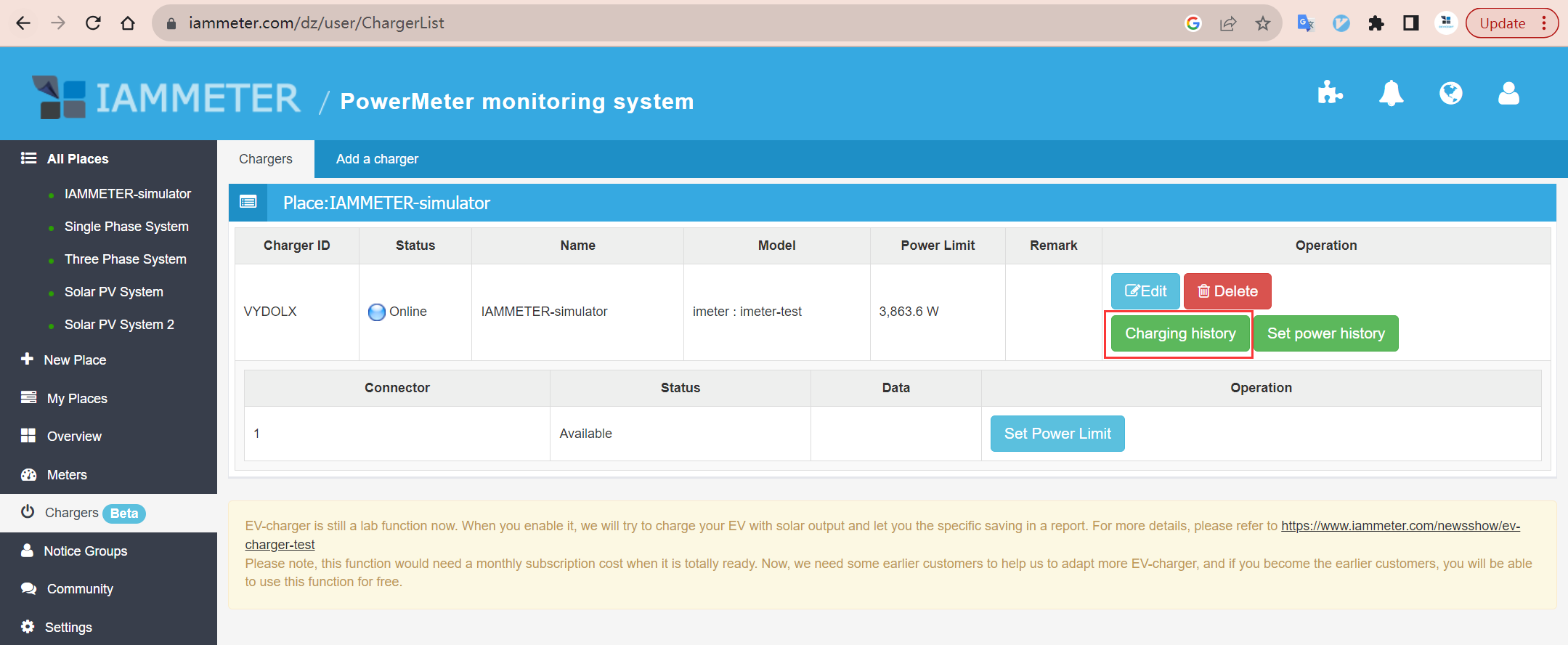The width and height of the screenshot is (1568, 645).
Task: Click the browser address bar
Action: click(654, 23)
